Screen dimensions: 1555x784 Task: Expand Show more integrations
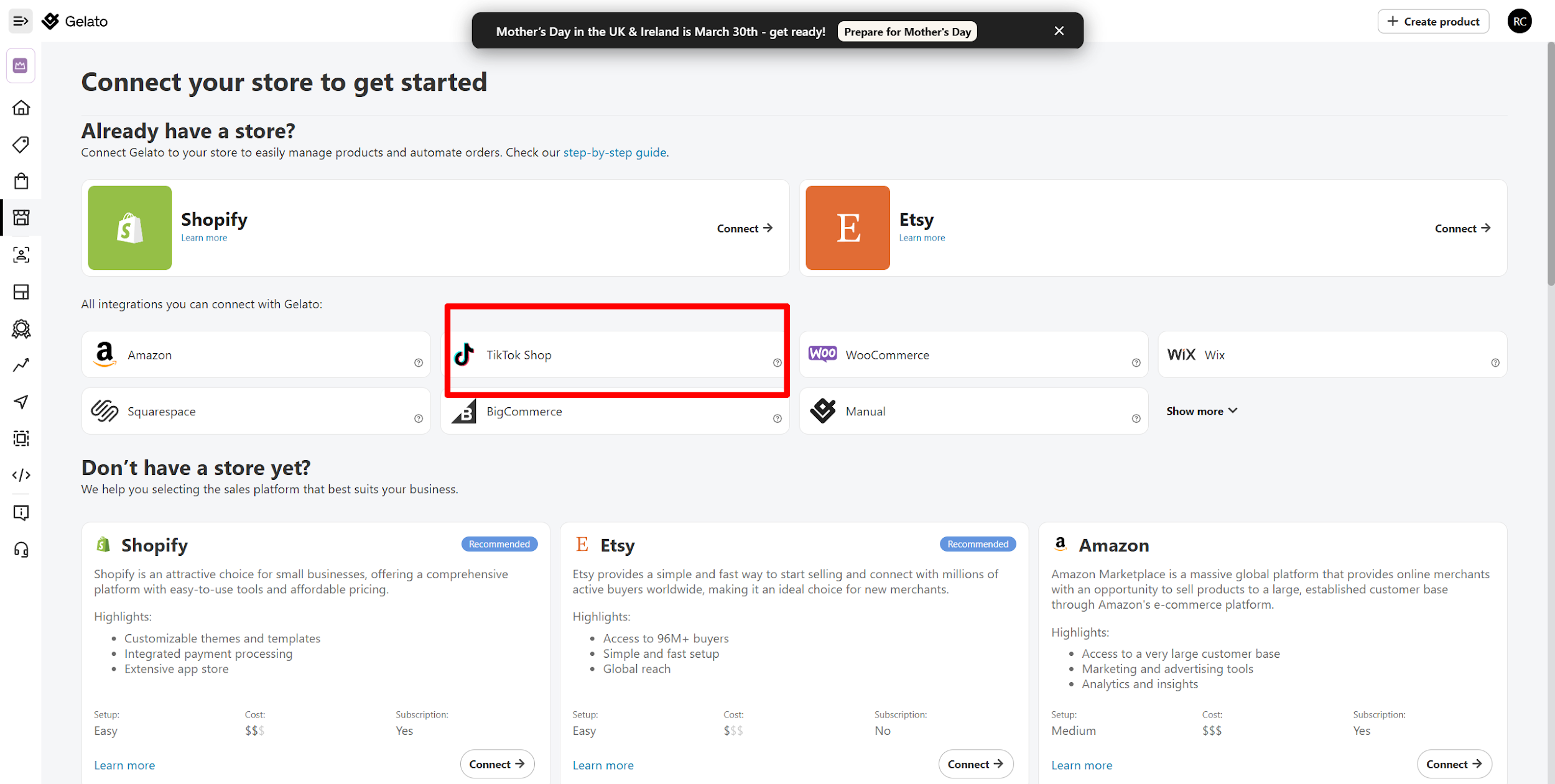tap(1201, 411)
